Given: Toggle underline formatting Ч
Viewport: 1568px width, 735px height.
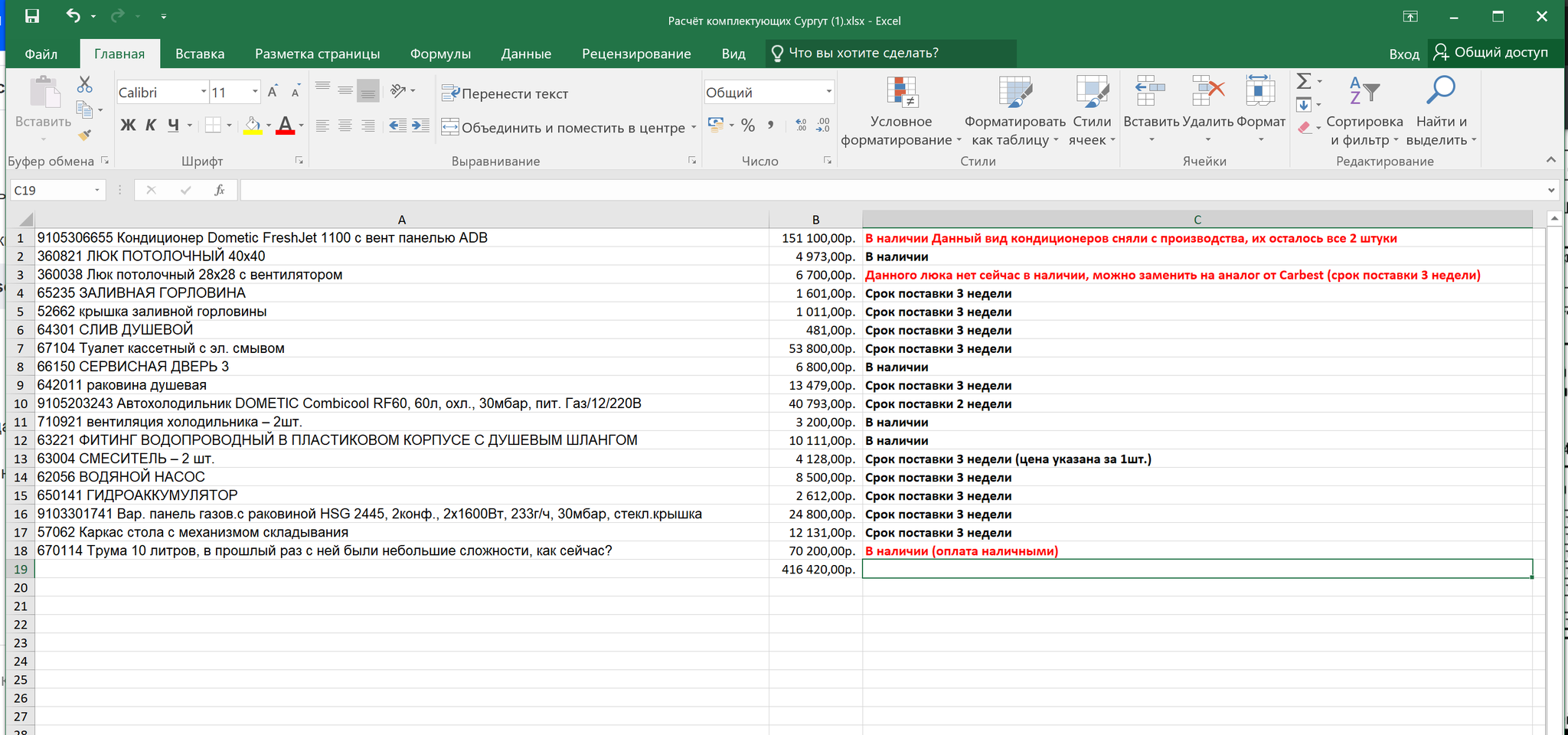Looking at the screenshot, I should pos(174,126).
